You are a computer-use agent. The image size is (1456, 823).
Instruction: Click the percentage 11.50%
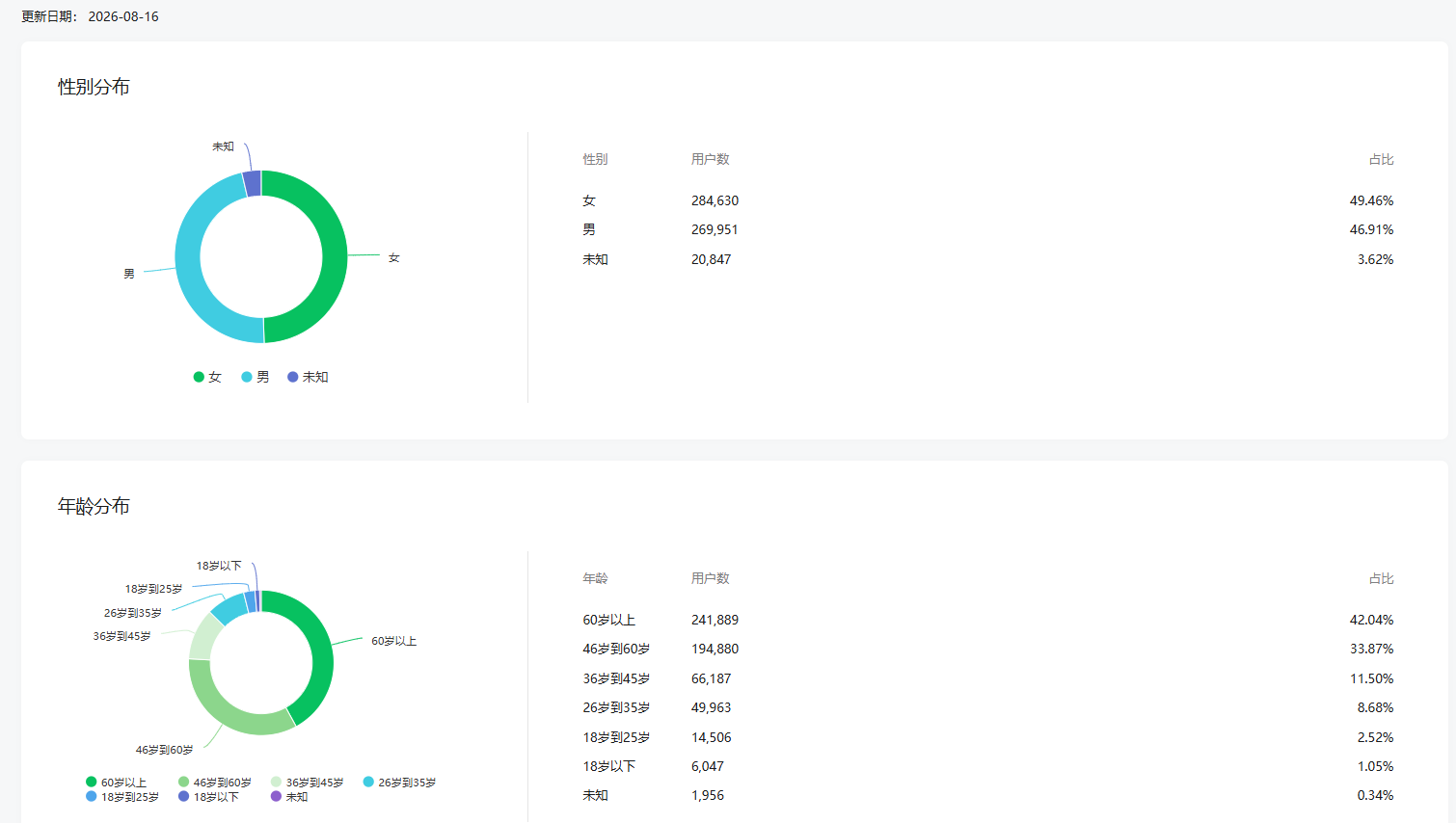(x=1371, y=678)
